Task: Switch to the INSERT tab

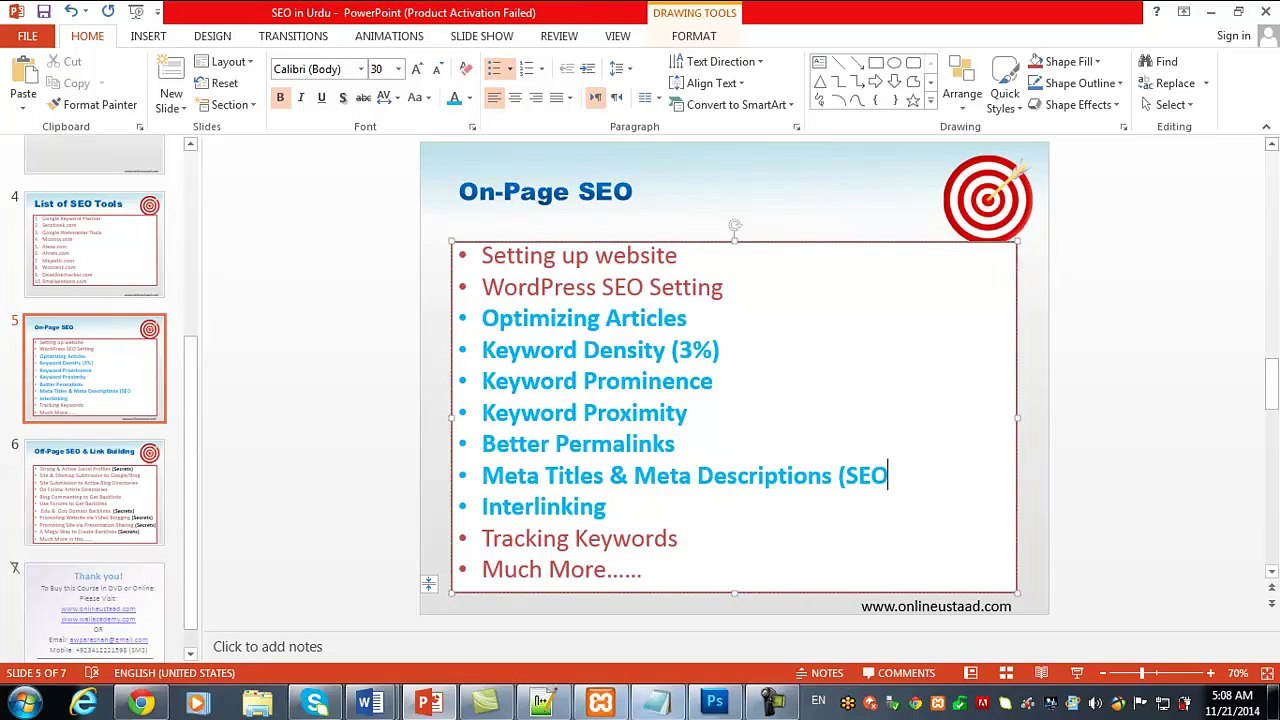Action: pyautogui.click(x=148, y=36)
